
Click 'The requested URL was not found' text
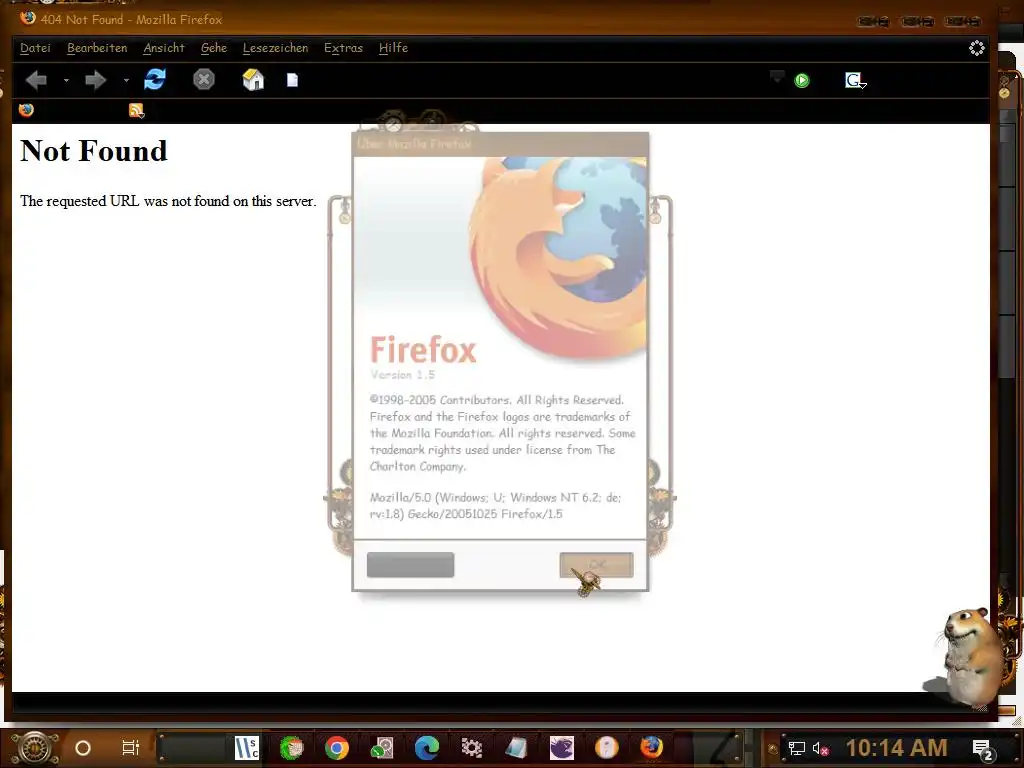tap(168, 201)
